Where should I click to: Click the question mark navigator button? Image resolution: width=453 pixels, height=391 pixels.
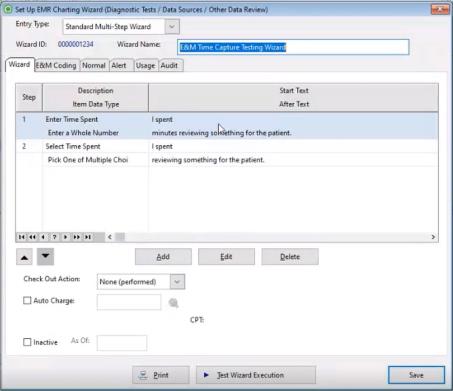(x=54, y=237)
